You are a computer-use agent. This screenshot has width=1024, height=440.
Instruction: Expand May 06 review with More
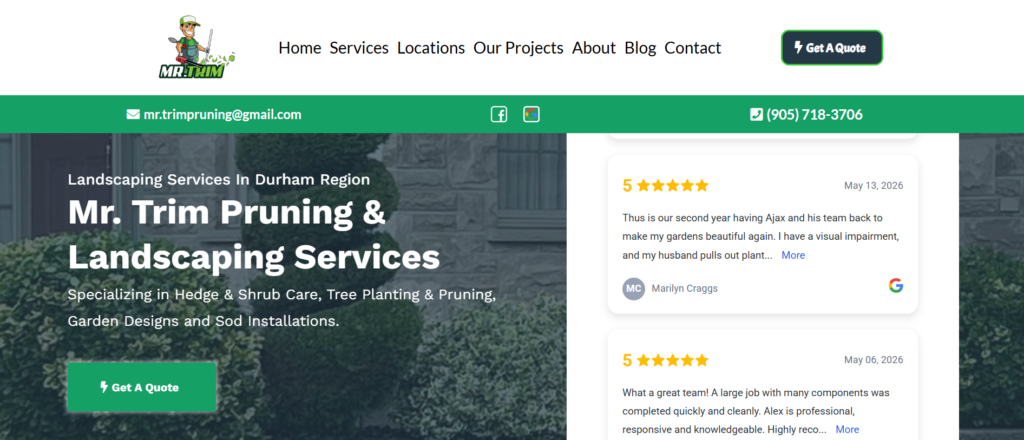click(x=848, y=430)
